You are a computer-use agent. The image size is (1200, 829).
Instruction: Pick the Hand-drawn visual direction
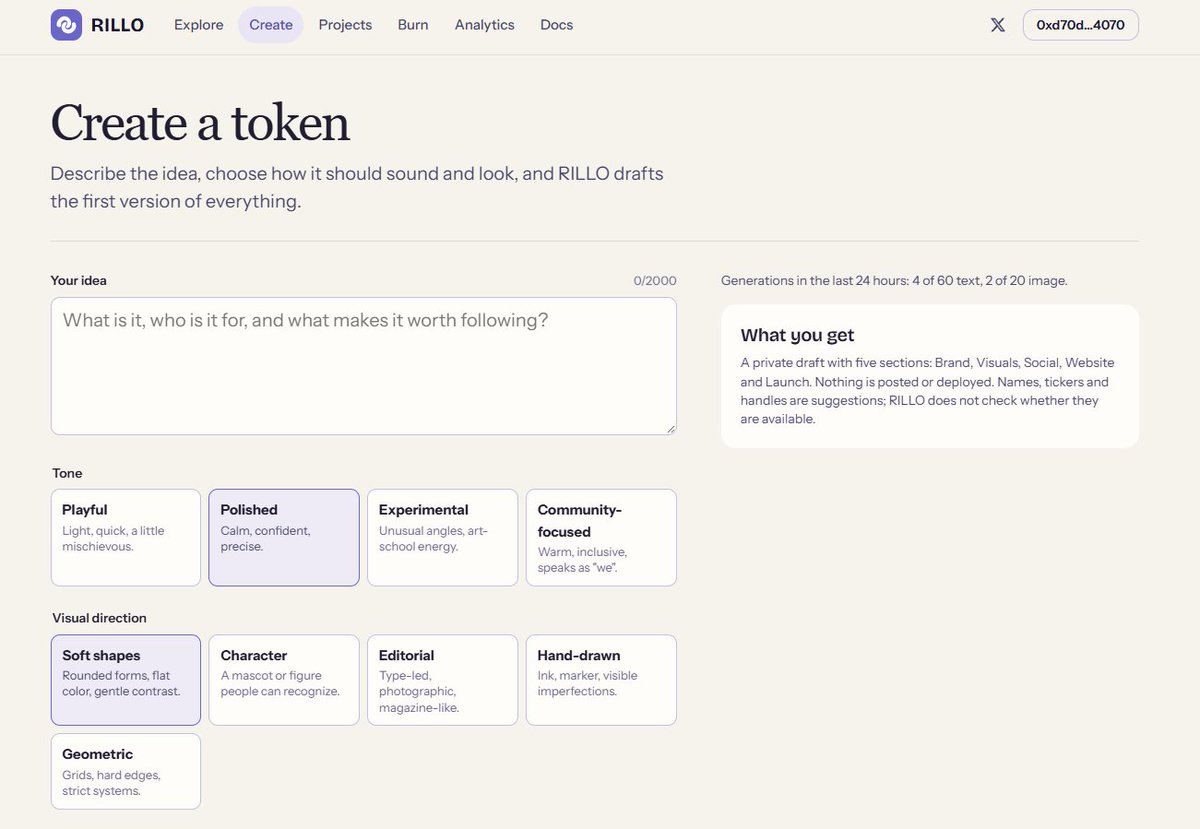(601, 680)
